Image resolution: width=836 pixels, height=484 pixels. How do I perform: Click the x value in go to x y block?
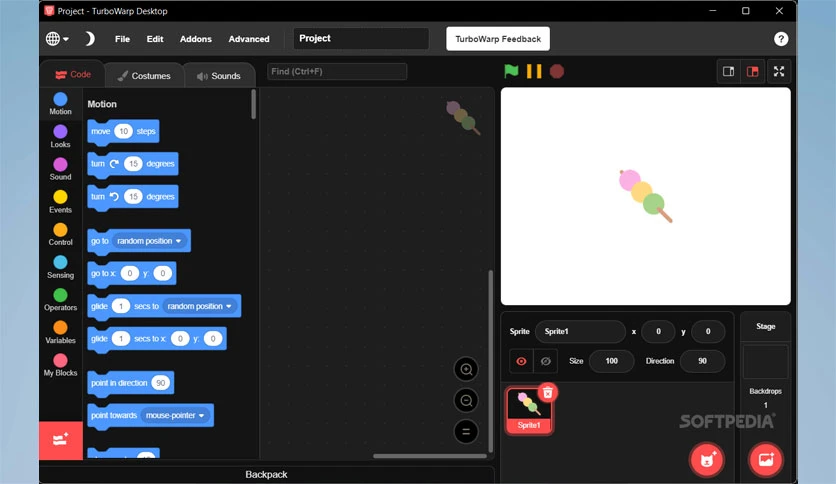click(130, 273)
